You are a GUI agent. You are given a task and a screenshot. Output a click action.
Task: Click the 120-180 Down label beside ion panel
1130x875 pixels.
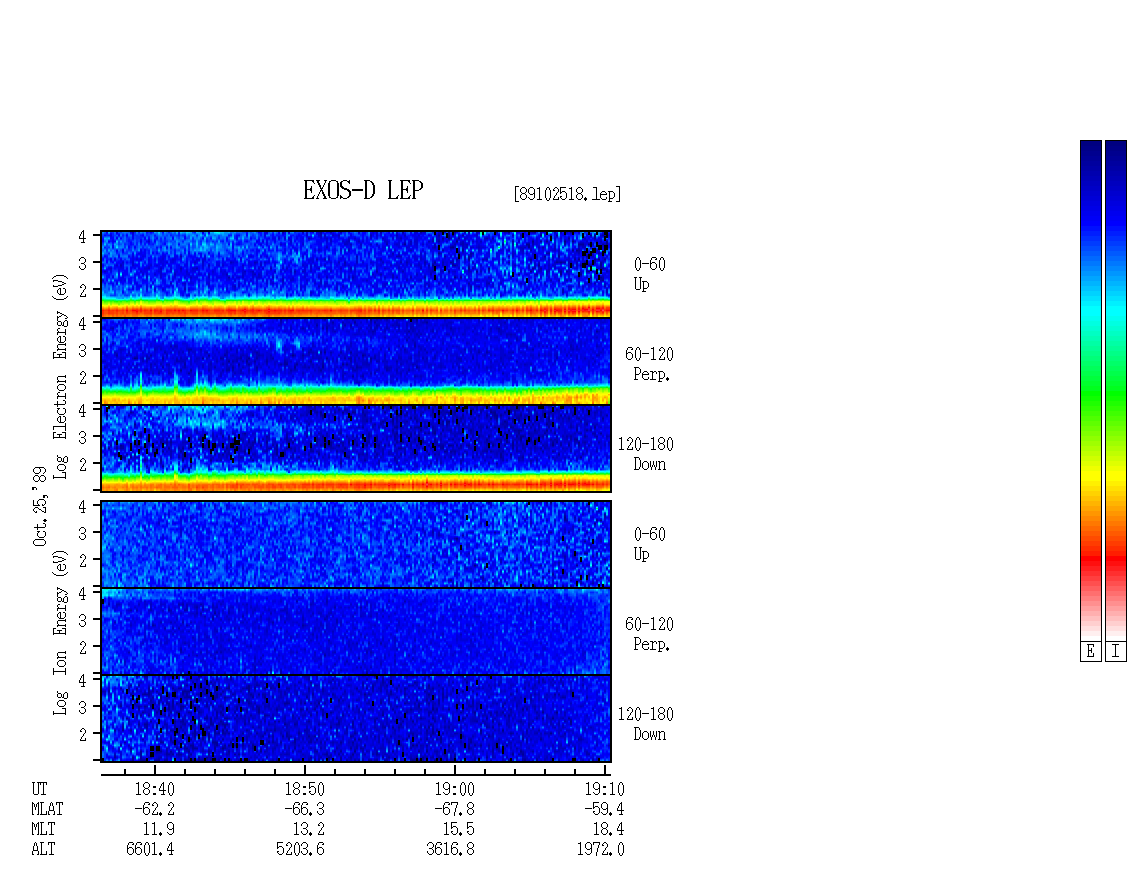(x=646, y=724)
